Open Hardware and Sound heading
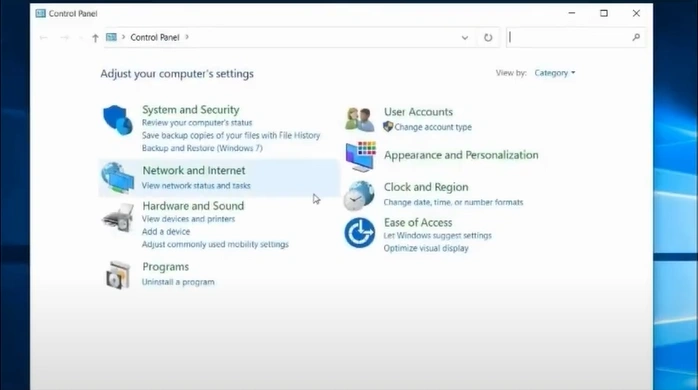 coord(193,206)
